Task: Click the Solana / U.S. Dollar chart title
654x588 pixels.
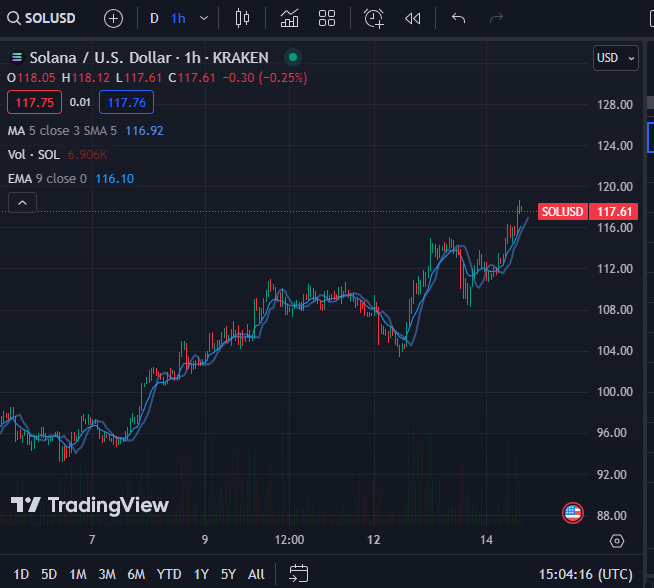Action: click(149, 58)
